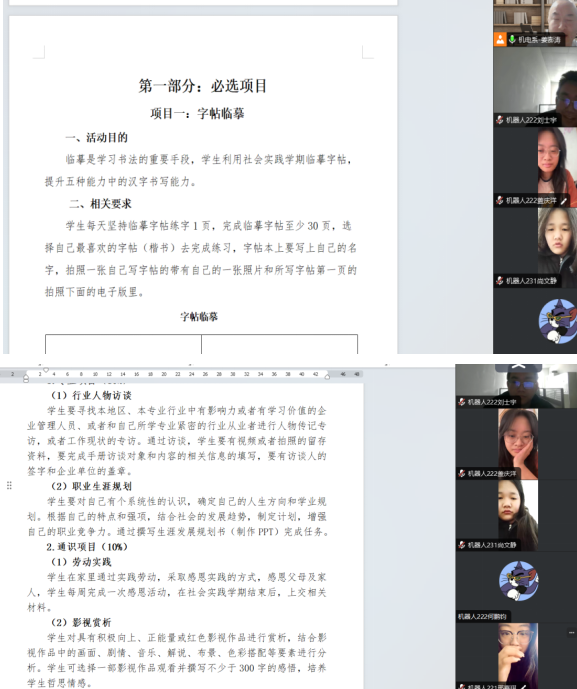Click the pencil annotation icon next to 机器人222曾庆洋
This screenshot has width=577, height=689.
click(x=563, y=201)
